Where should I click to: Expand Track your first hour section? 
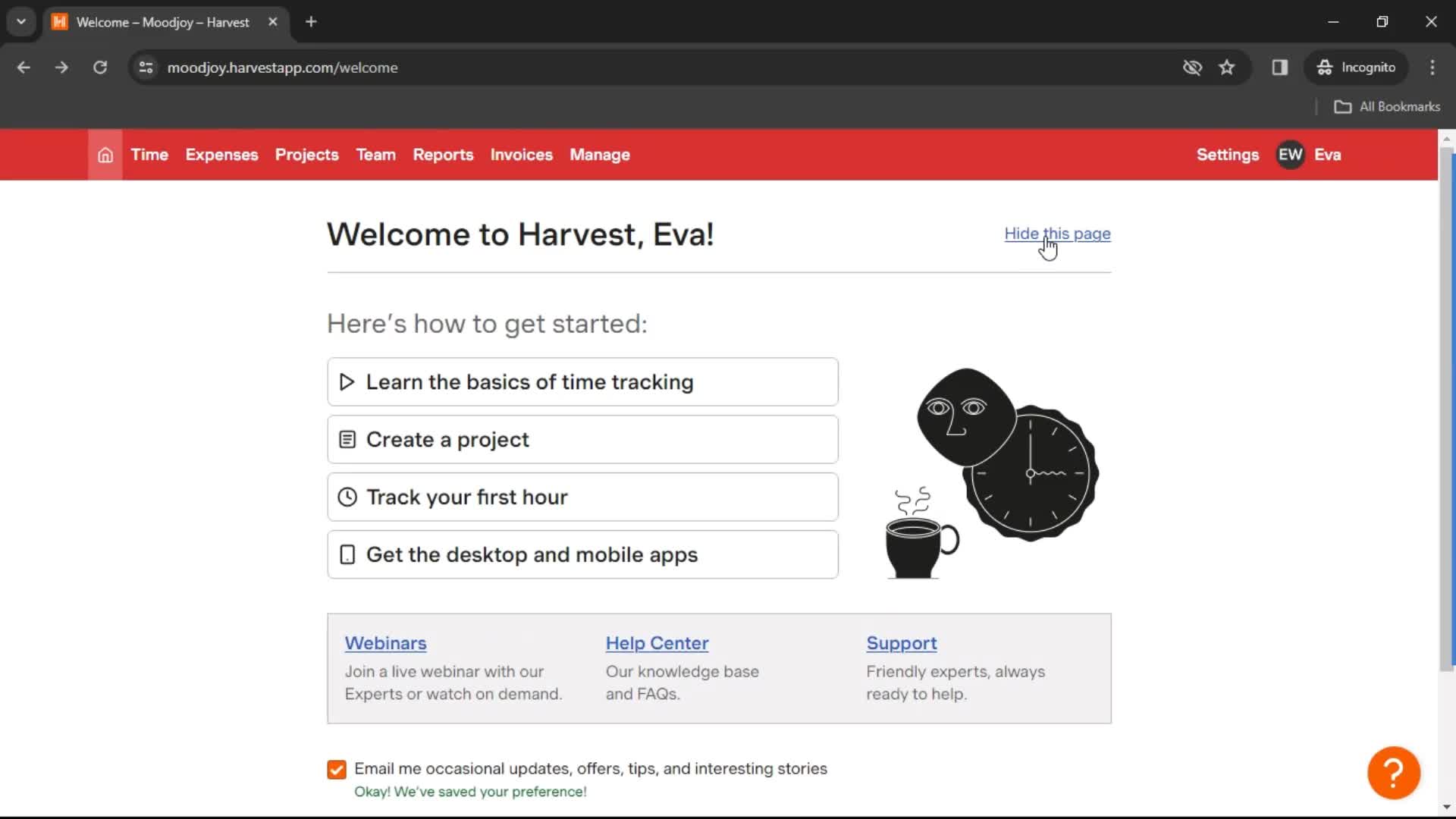[582, 497]
